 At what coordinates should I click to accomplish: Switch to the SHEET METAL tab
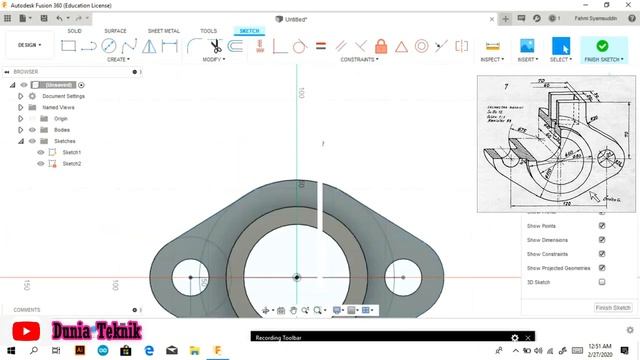point(164,31)
